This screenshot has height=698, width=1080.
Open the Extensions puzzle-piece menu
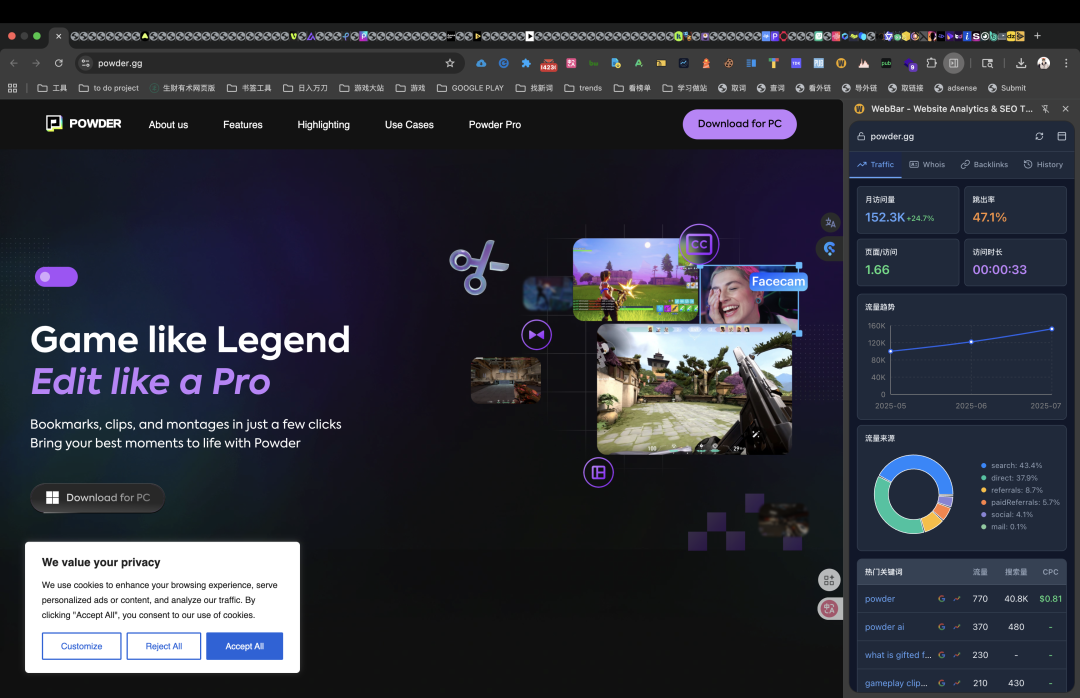pos(931,63)
